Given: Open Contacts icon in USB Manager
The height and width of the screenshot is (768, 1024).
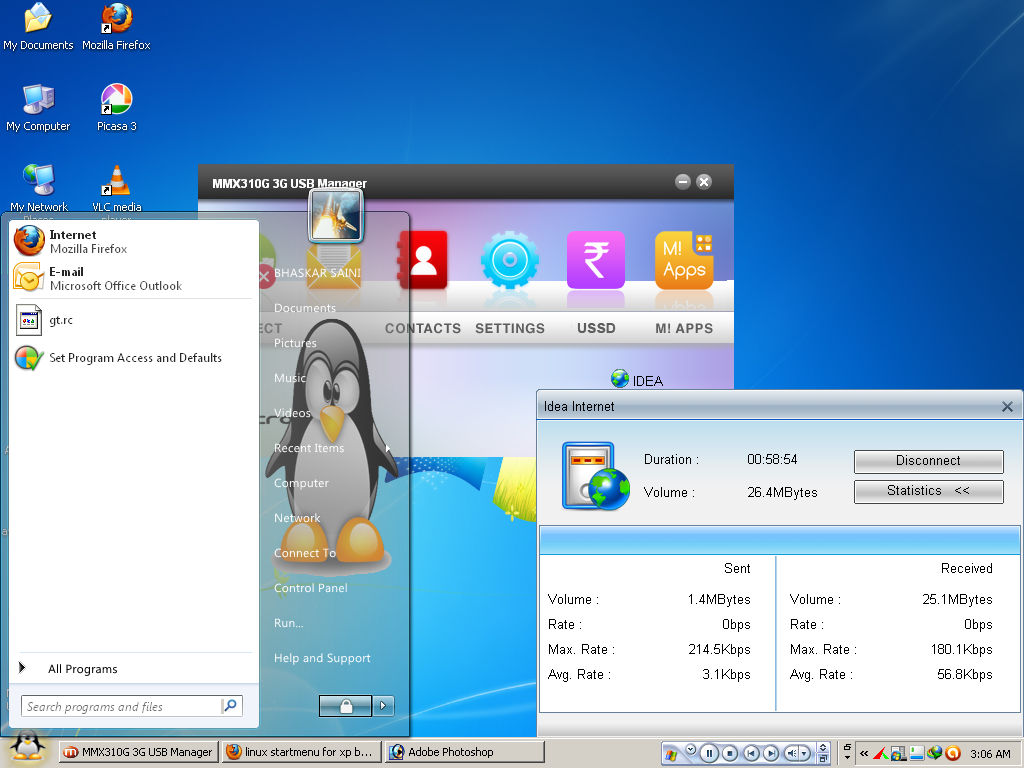Looking at the screenshot, I should (423, 260).
